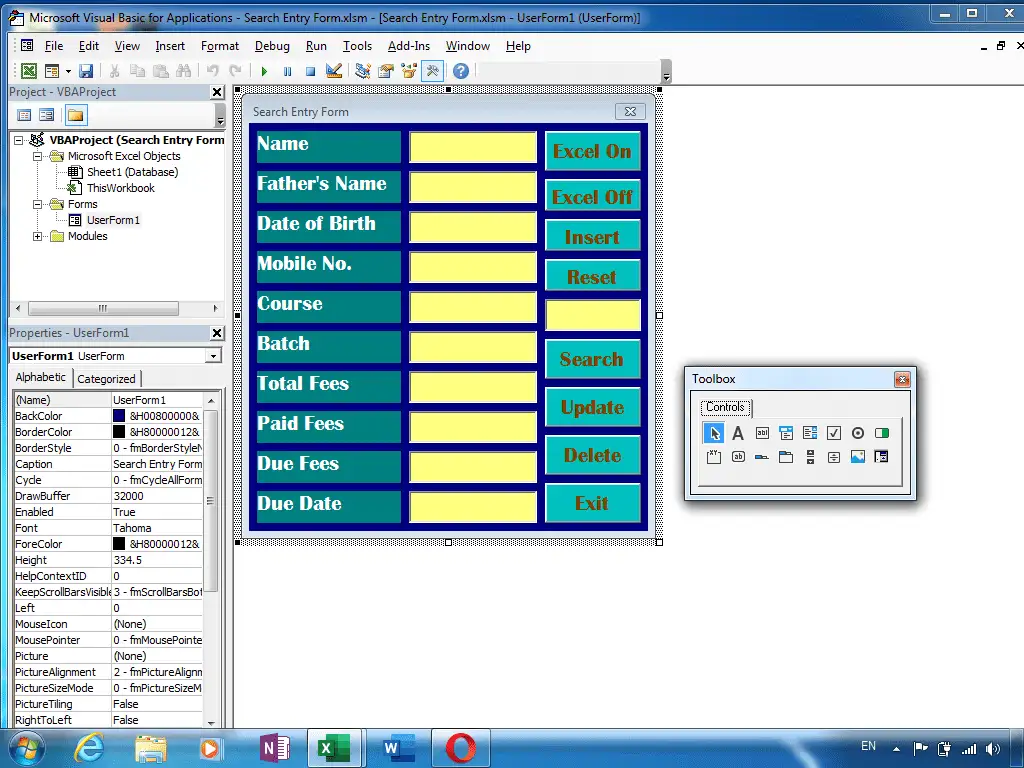The height and width of the screenshot is (768, 1024).
Task: Click the View Microsoft Excel toolbar icon
Action: (29, 71)
